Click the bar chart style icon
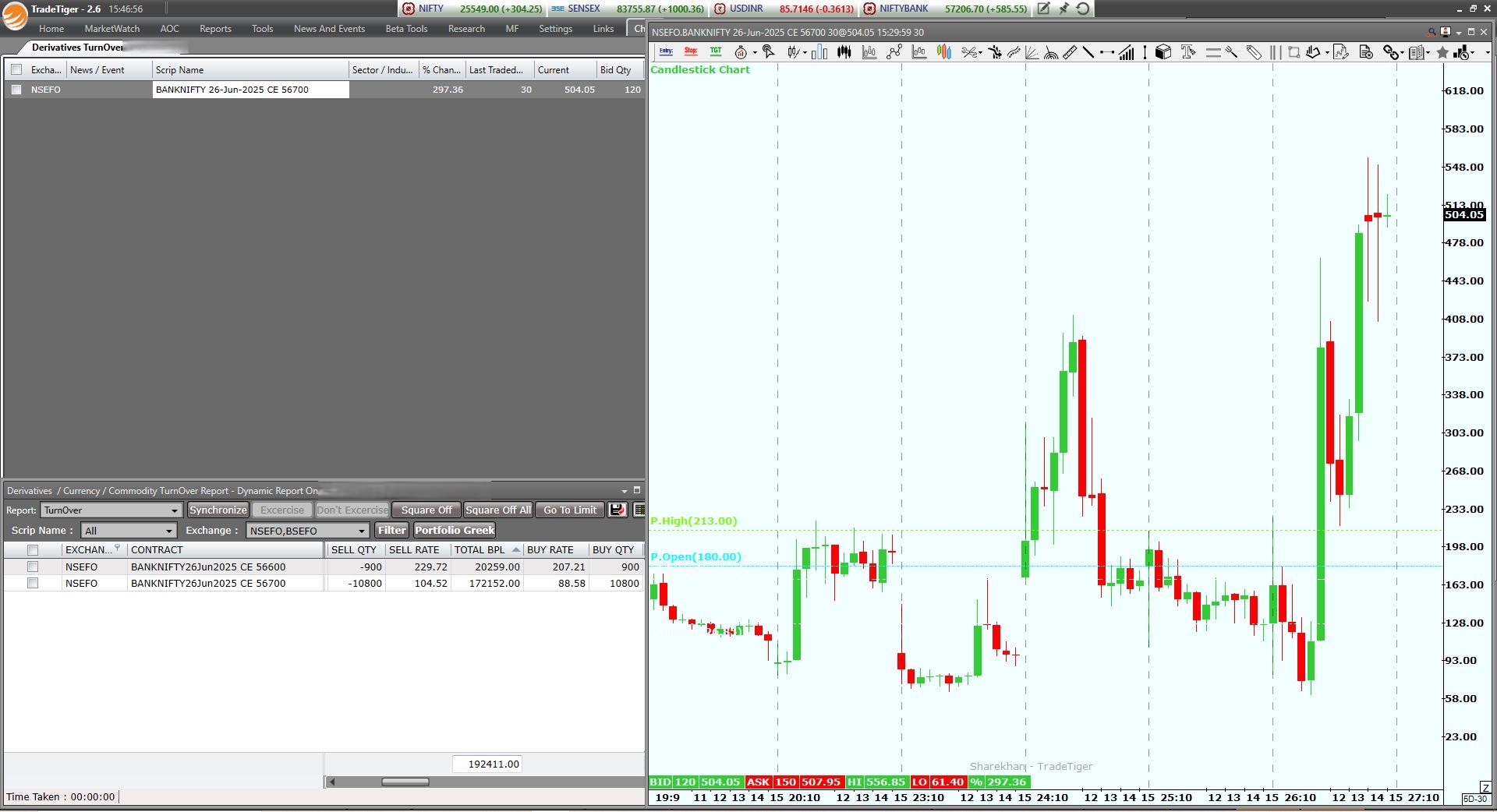The width and height of the screenshot is (1497, 812). (819, 52)
